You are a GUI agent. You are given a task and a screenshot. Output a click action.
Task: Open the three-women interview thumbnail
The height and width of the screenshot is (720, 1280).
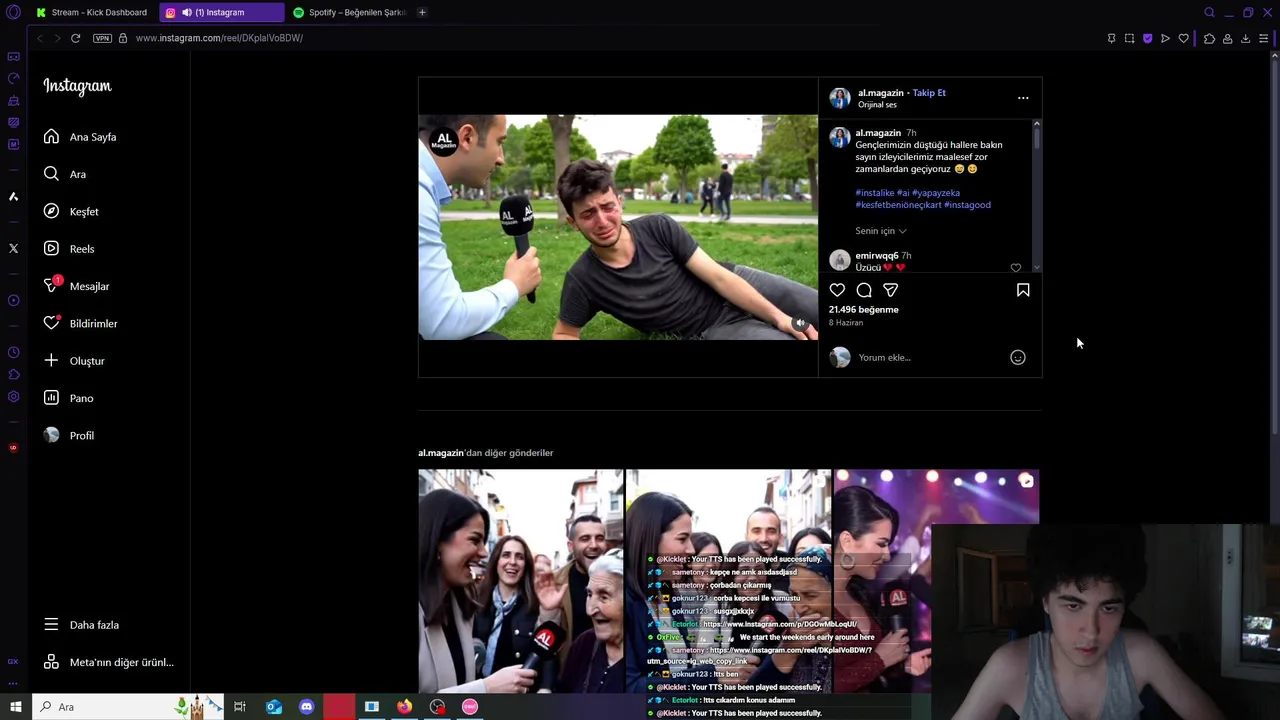pyautogui.click(x=520, y=581)
